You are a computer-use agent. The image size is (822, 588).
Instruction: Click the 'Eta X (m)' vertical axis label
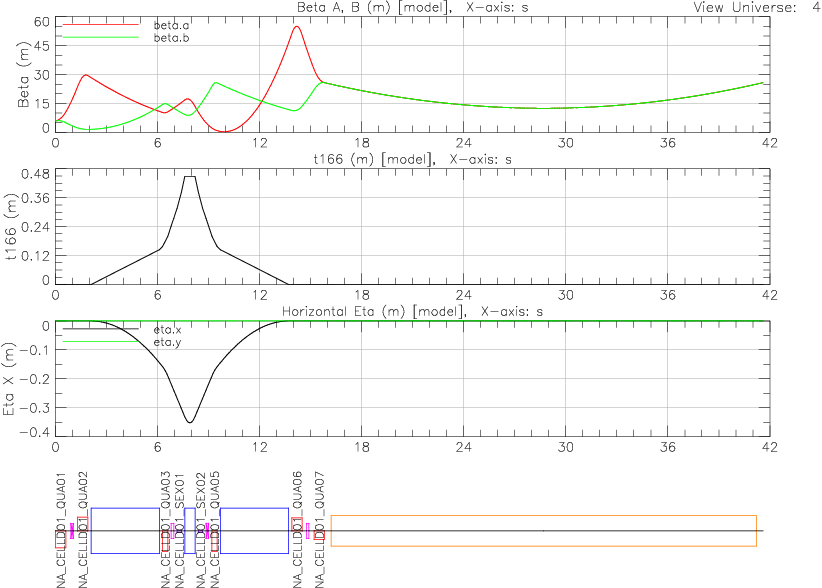coord(9,379)
